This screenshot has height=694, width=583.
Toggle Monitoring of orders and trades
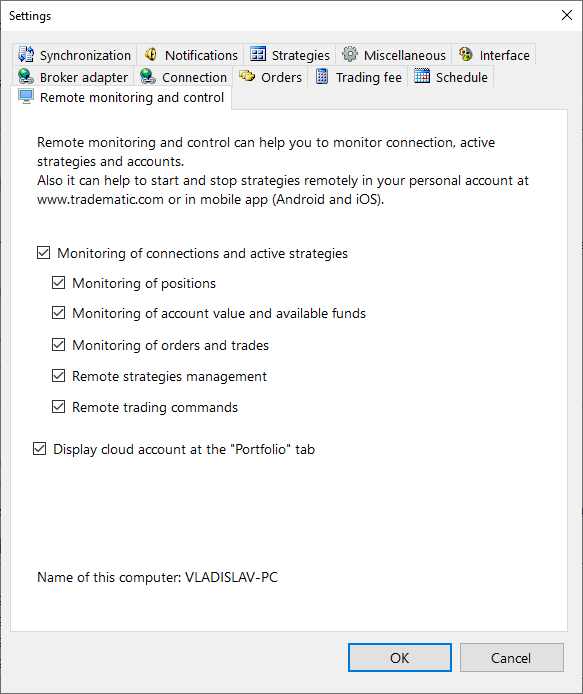(58, 345)
